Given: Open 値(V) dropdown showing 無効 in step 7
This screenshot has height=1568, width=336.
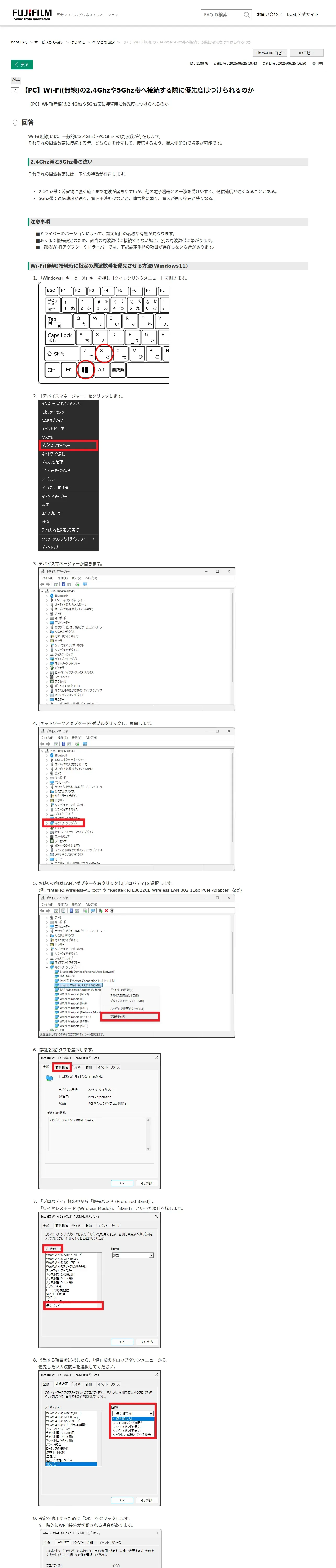Looking at the screenshot, I should pos(132,1255).
